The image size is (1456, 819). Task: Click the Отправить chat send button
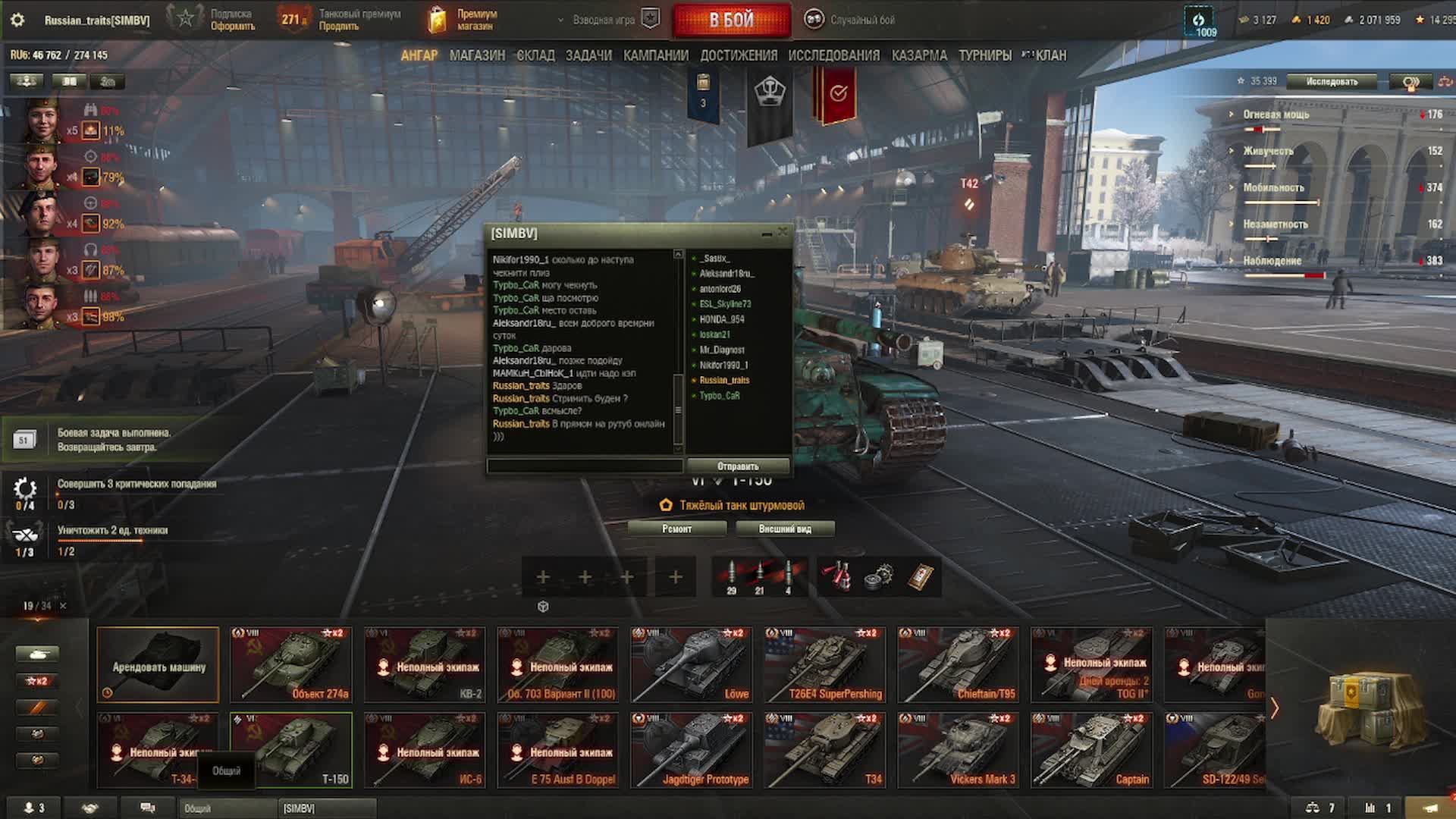pyautogui.click(x=738, y=466)
